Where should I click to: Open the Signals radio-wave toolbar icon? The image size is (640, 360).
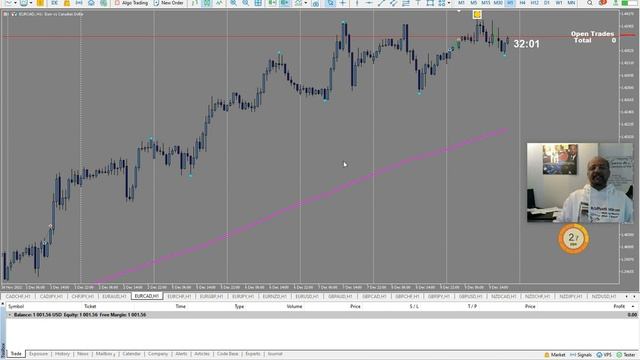(79, 3)
